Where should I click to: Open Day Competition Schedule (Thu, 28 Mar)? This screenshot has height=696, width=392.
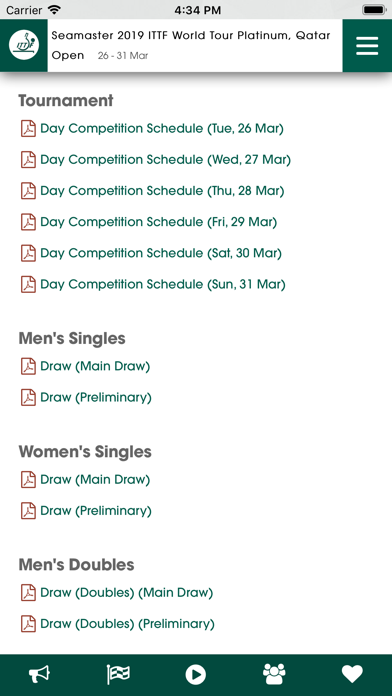pyautogui.click(x=162, y=191)
